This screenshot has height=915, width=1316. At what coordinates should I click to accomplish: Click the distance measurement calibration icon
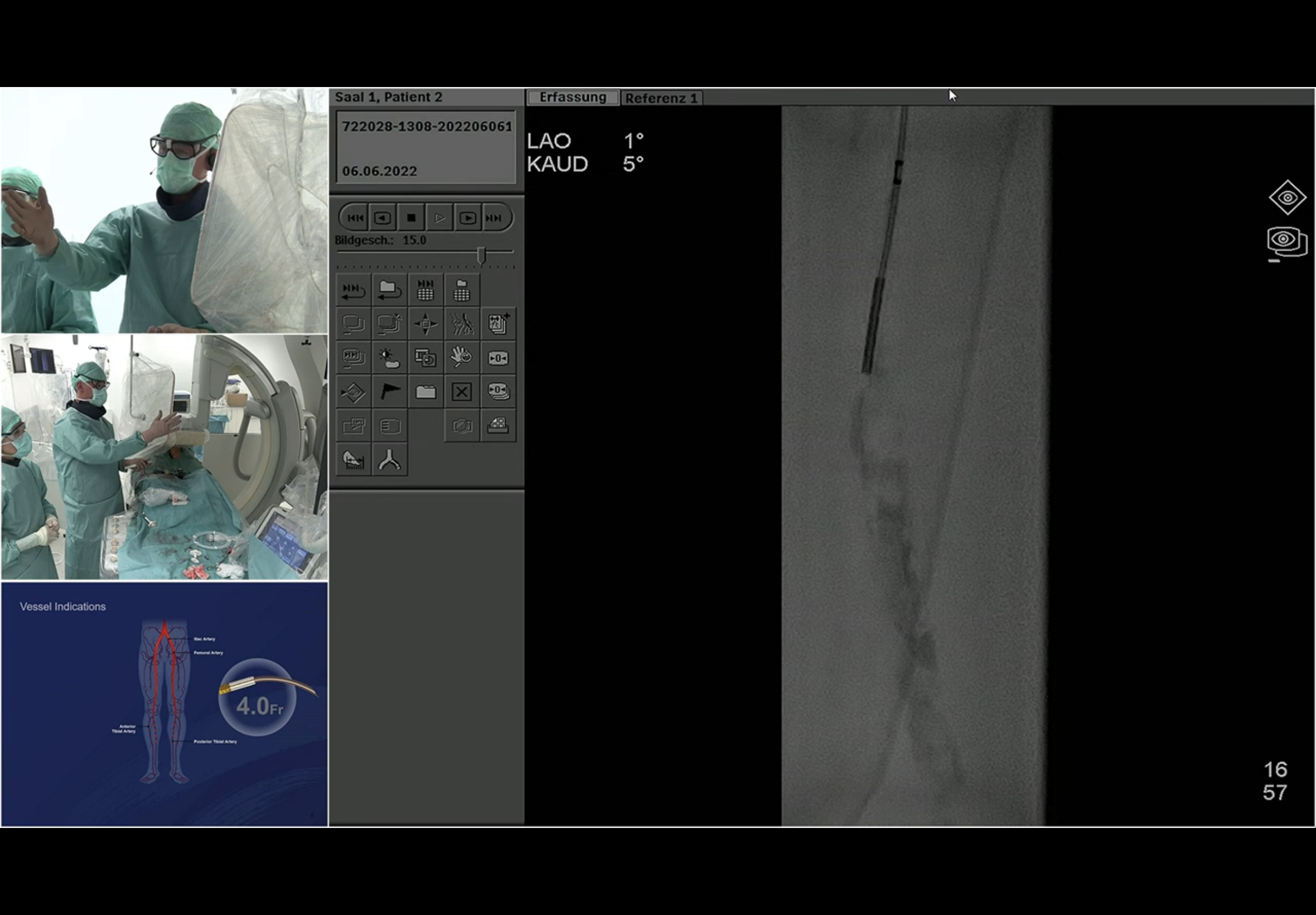354,460
